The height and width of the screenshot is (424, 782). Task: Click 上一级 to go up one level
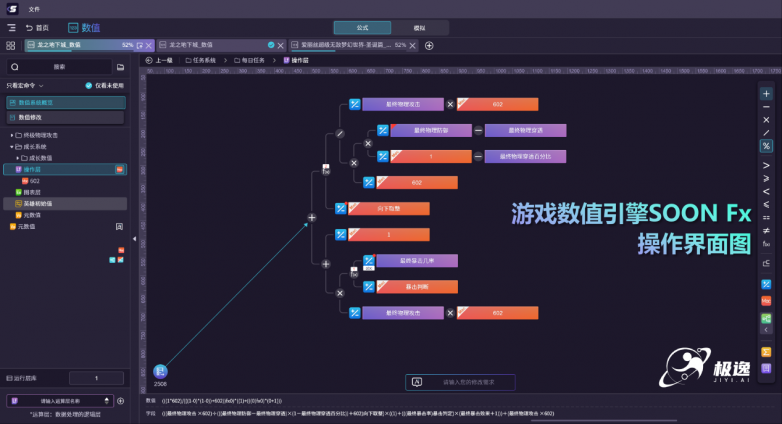(x=160, y=60)
